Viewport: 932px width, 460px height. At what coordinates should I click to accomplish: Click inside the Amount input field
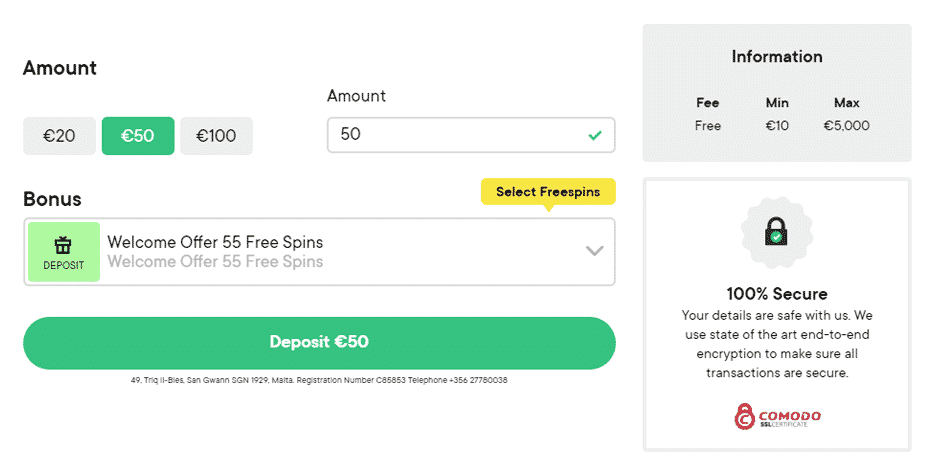pos(471,135)
